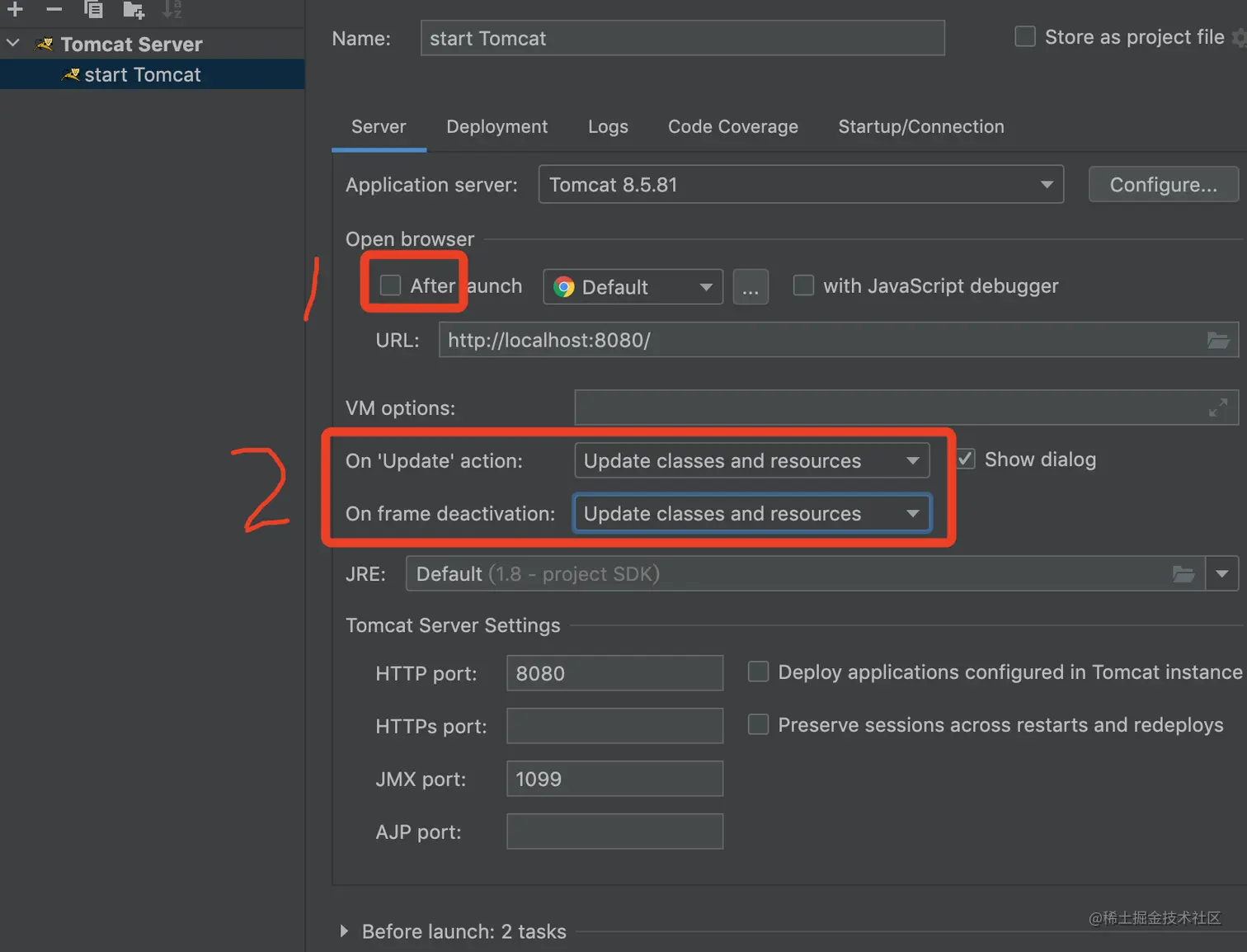Viewport: 1247px width, 952px height.
Task: Expand VM options field icon
Action: pyautogui.click(x=1217, y=408)
